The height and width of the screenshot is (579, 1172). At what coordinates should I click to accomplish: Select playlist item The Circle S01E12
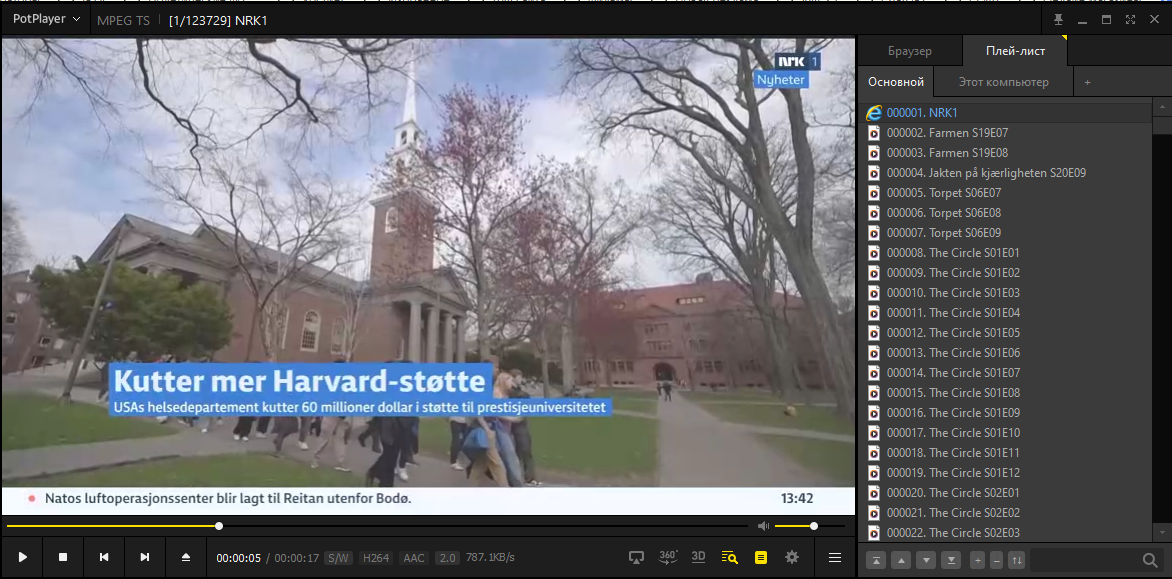tap(1005, 473)
